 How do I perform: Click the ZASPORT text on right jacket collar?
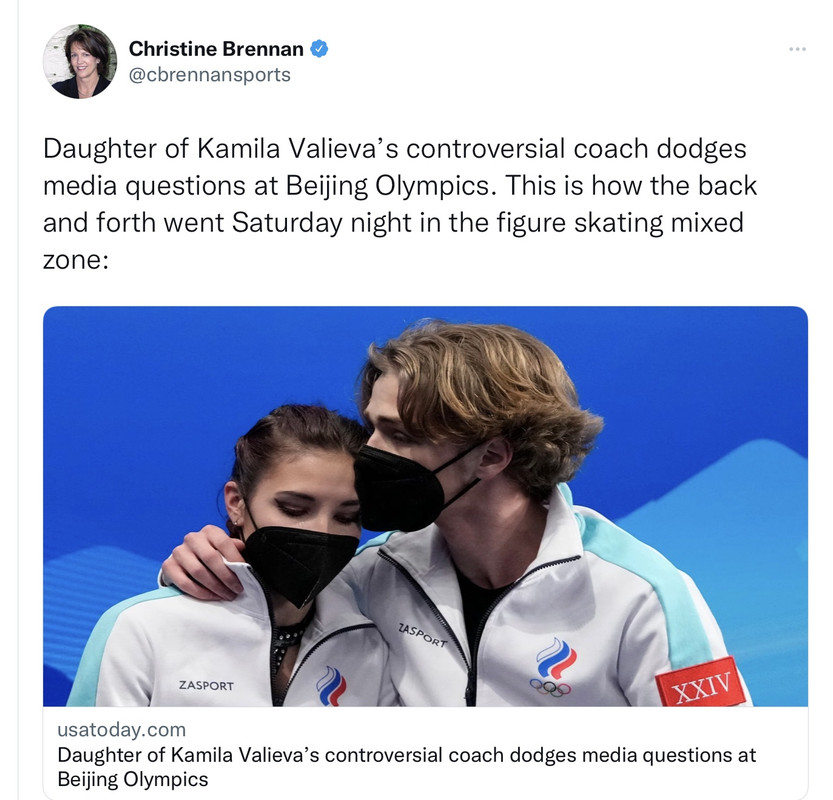point(422,636)
